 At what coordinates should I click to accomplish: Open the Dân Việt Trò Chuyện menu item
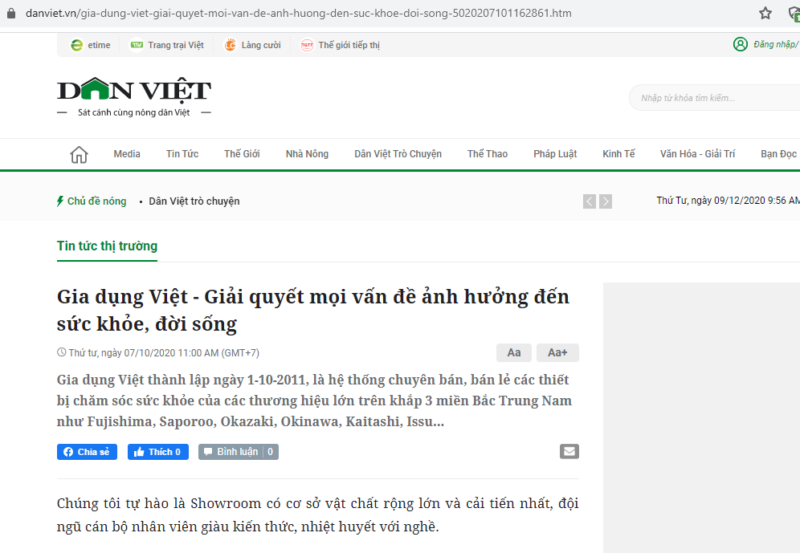pos(398,154)
